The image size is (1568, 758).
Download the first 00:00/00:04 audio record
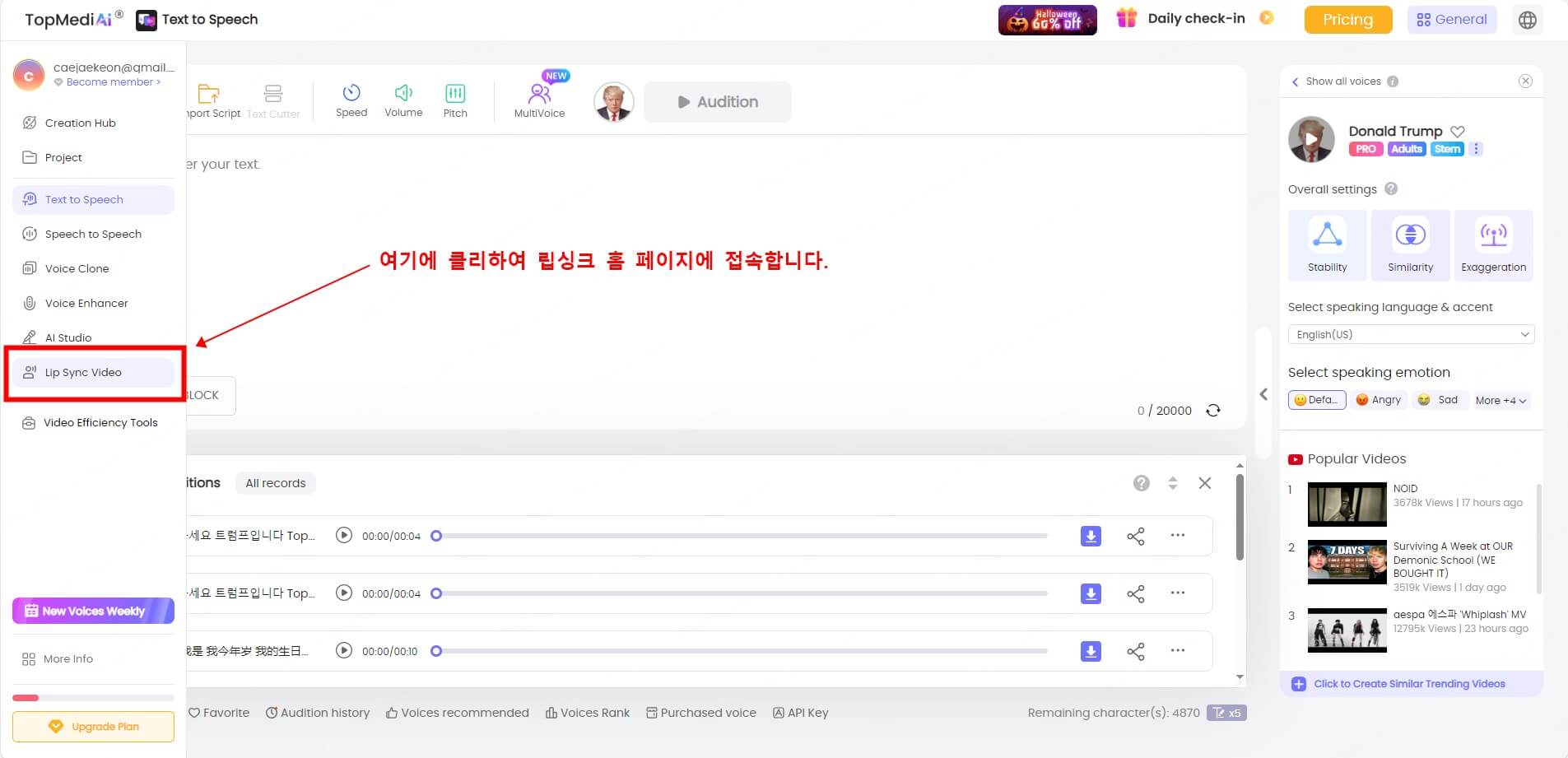click(1091, 536)
